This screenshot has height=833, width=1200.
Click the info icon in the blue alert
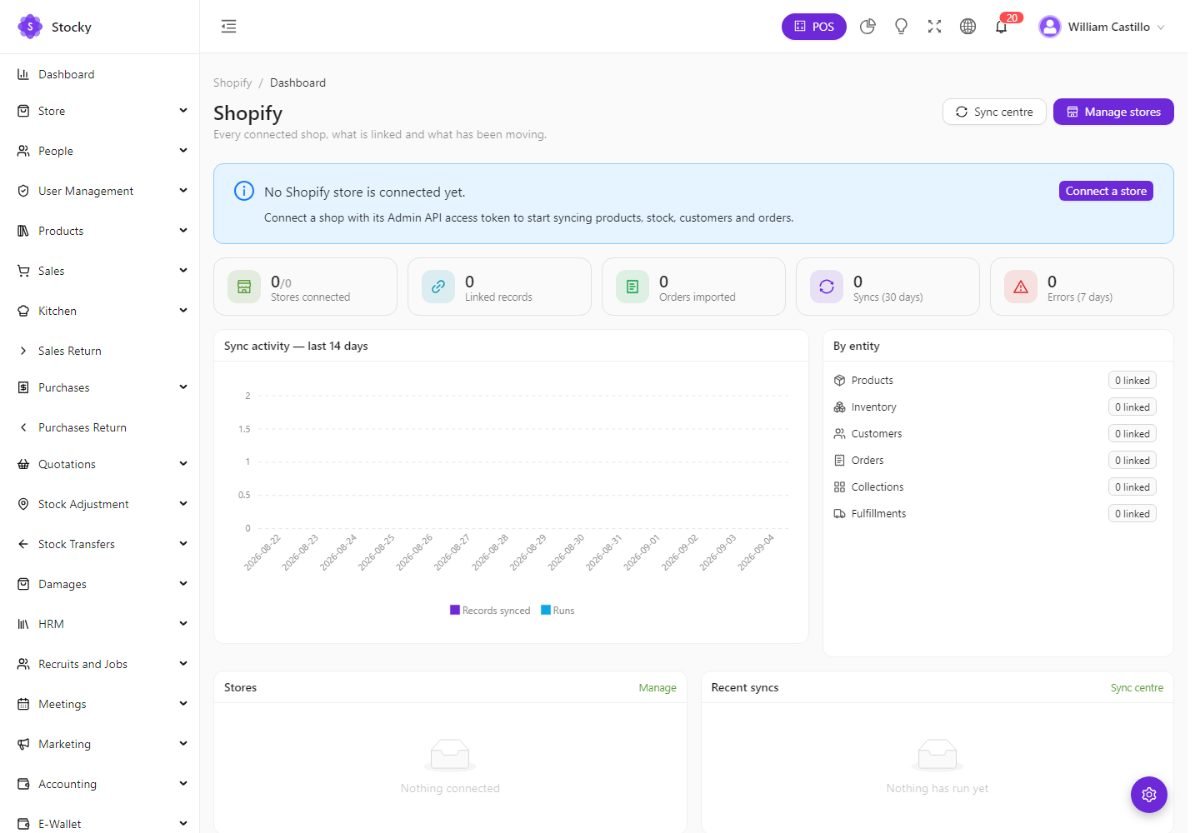[x=244, y=191]
